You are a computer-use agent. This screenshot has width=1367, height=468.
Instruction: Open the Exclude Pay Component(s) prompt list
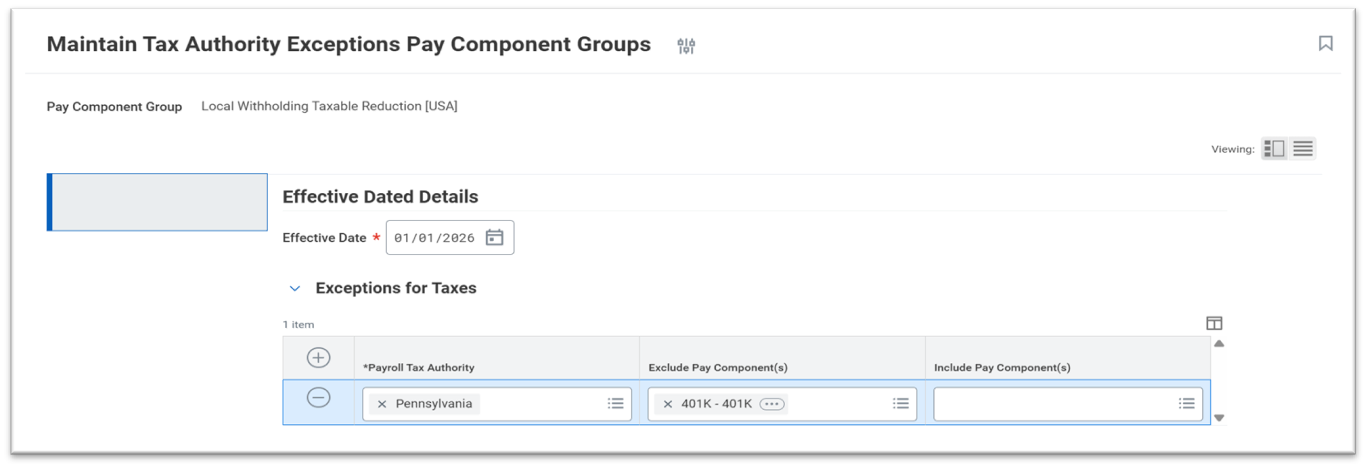900,404
